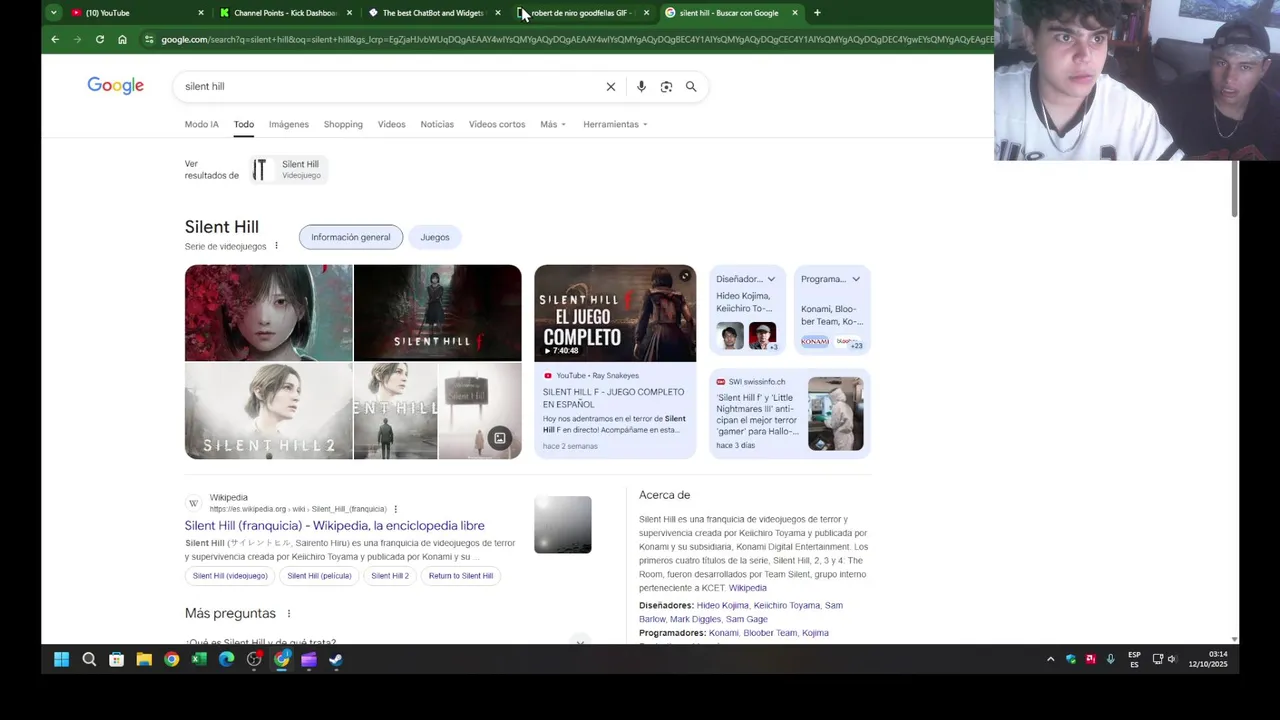Select the Shopping search tab
Image resolution: width=1280 pixels, height=720 pixels.
click(343, 124)
